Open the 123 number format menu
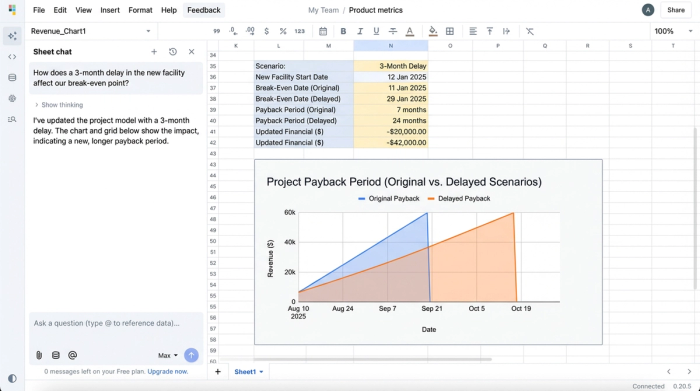The height and width of the screenshot is (391, 700). [300, 31]
